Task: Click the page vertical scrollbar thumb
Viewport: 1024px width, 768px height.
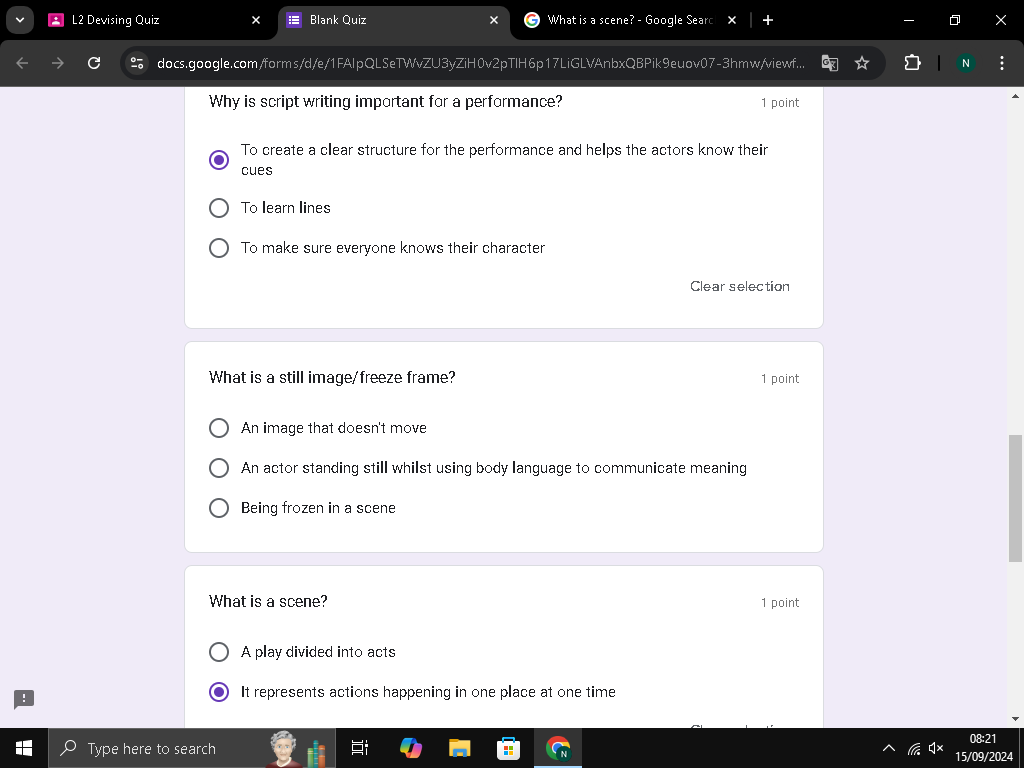Action: [1016, 498]
